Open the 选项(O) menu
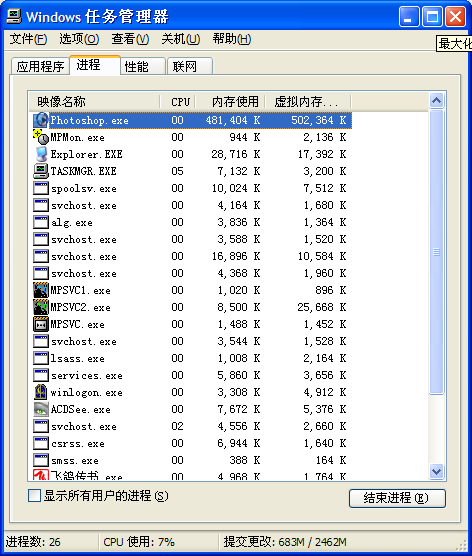This screenshot has width=472, height=556. click(x=79, y=39)
